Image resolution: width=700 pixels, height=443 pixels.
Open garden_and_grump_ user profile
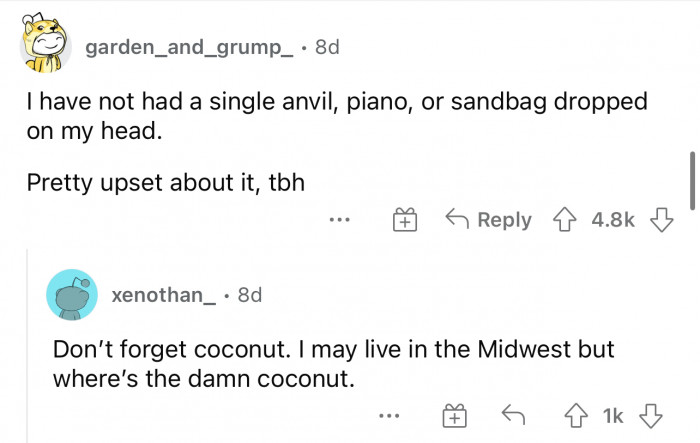tap(190, 47)
